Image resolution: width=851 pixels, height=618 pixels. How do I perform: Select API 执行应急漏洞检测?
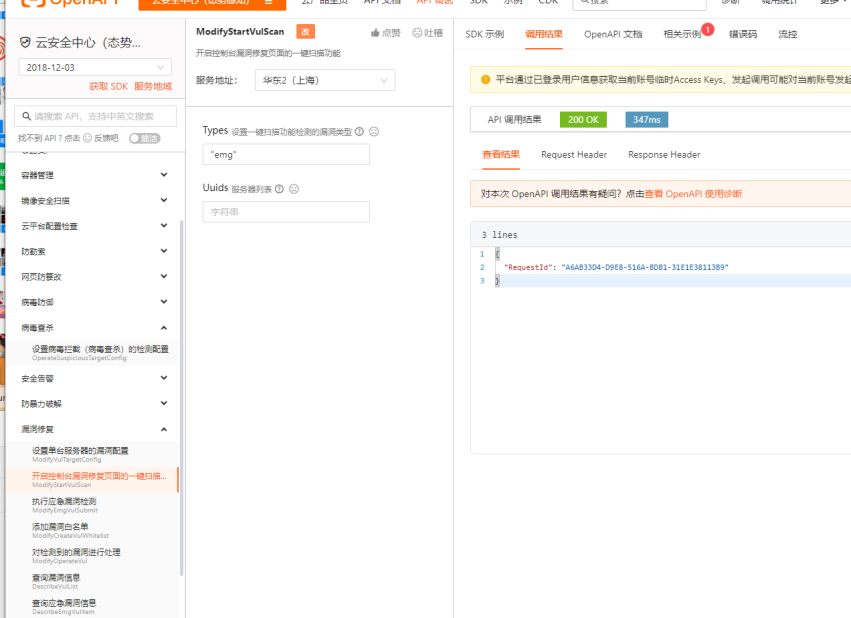coord(92,505)
